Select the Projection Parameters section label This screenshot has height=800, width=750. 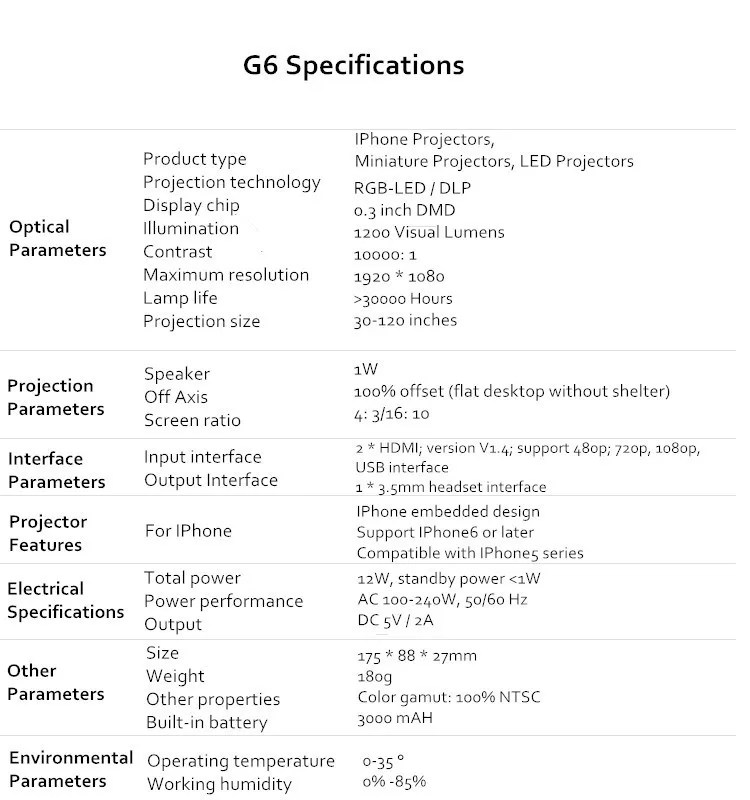[x=55, y=398]
